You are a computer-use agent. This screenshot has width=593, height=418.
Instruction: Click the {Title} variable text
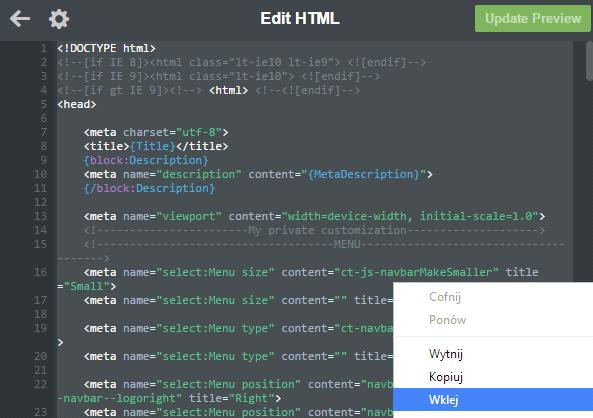tap(152, 146)
